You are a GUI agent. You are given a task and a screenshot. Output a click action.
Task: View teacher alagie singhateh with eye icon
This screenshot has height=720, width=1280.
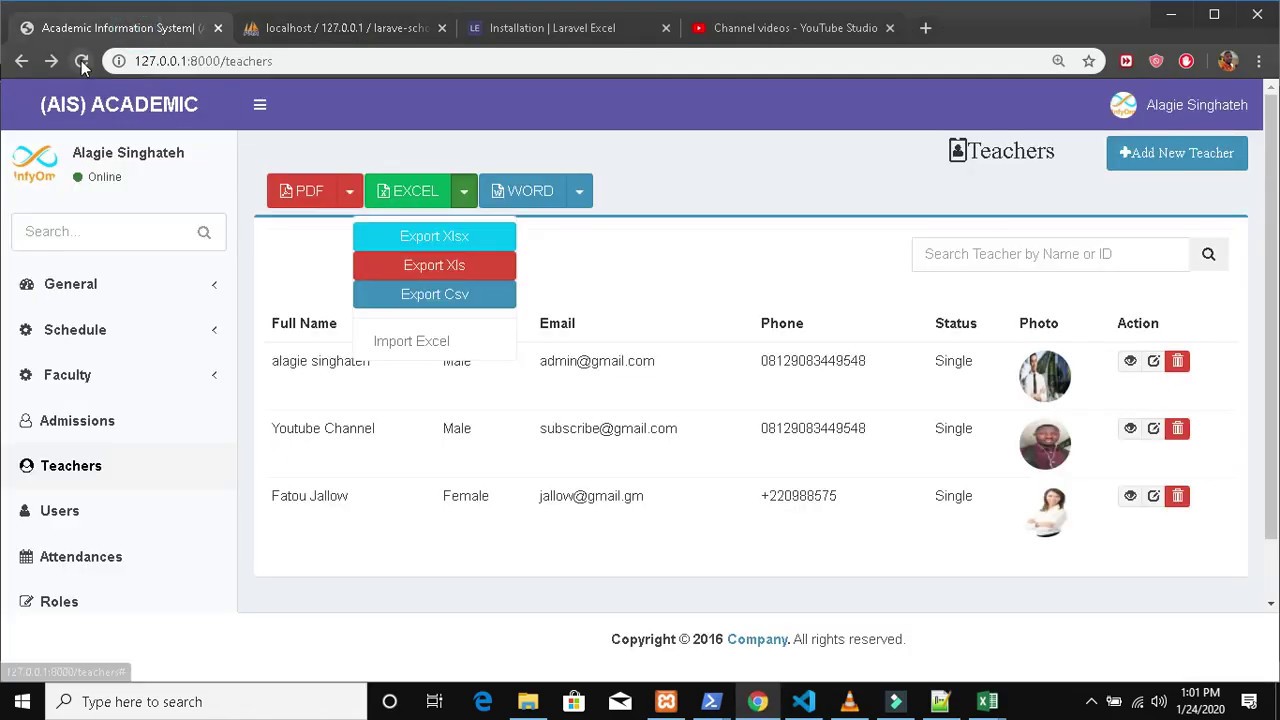(x=1130, y=361)
